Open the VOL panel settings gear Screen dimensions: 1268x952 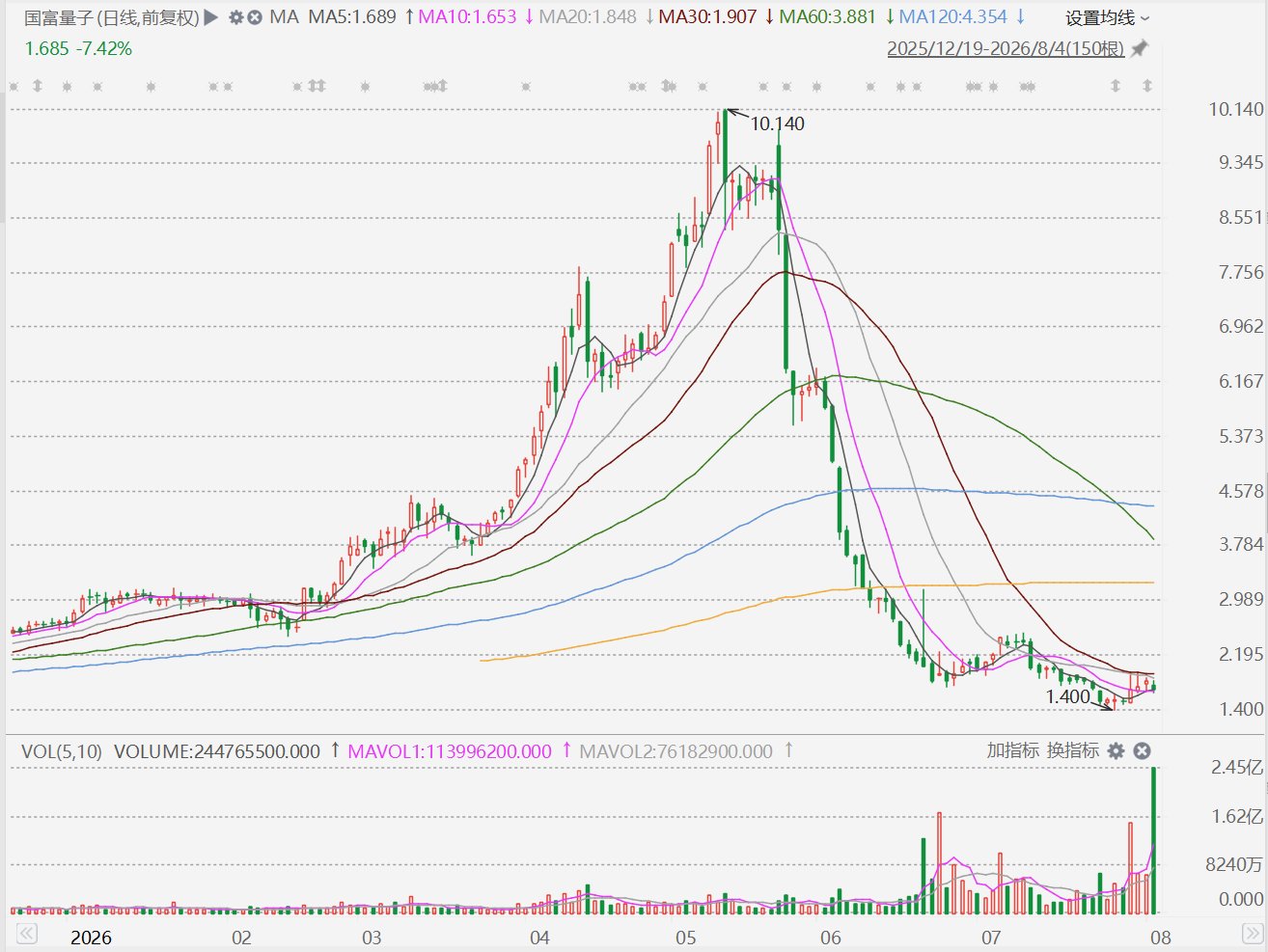[x=1116, y=750]
